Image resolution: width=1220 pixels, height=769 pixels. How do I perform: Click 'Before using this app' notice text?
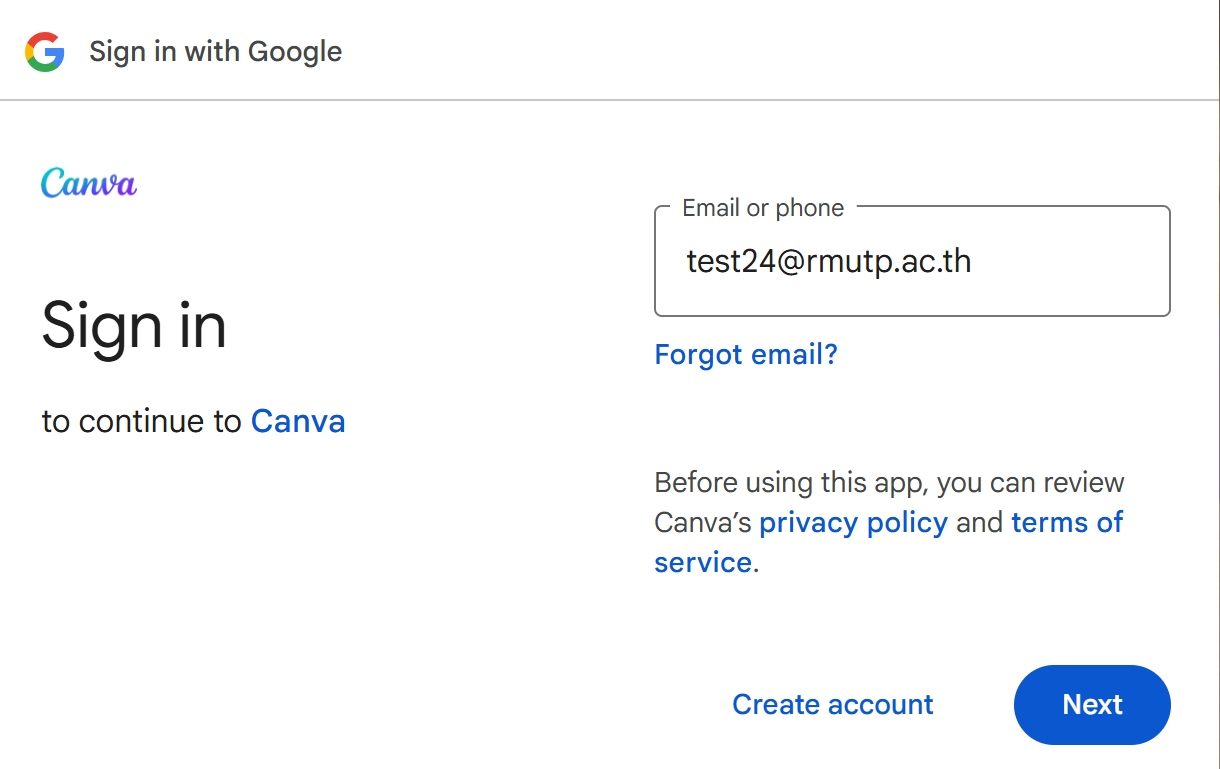click(x=889, y=522)
